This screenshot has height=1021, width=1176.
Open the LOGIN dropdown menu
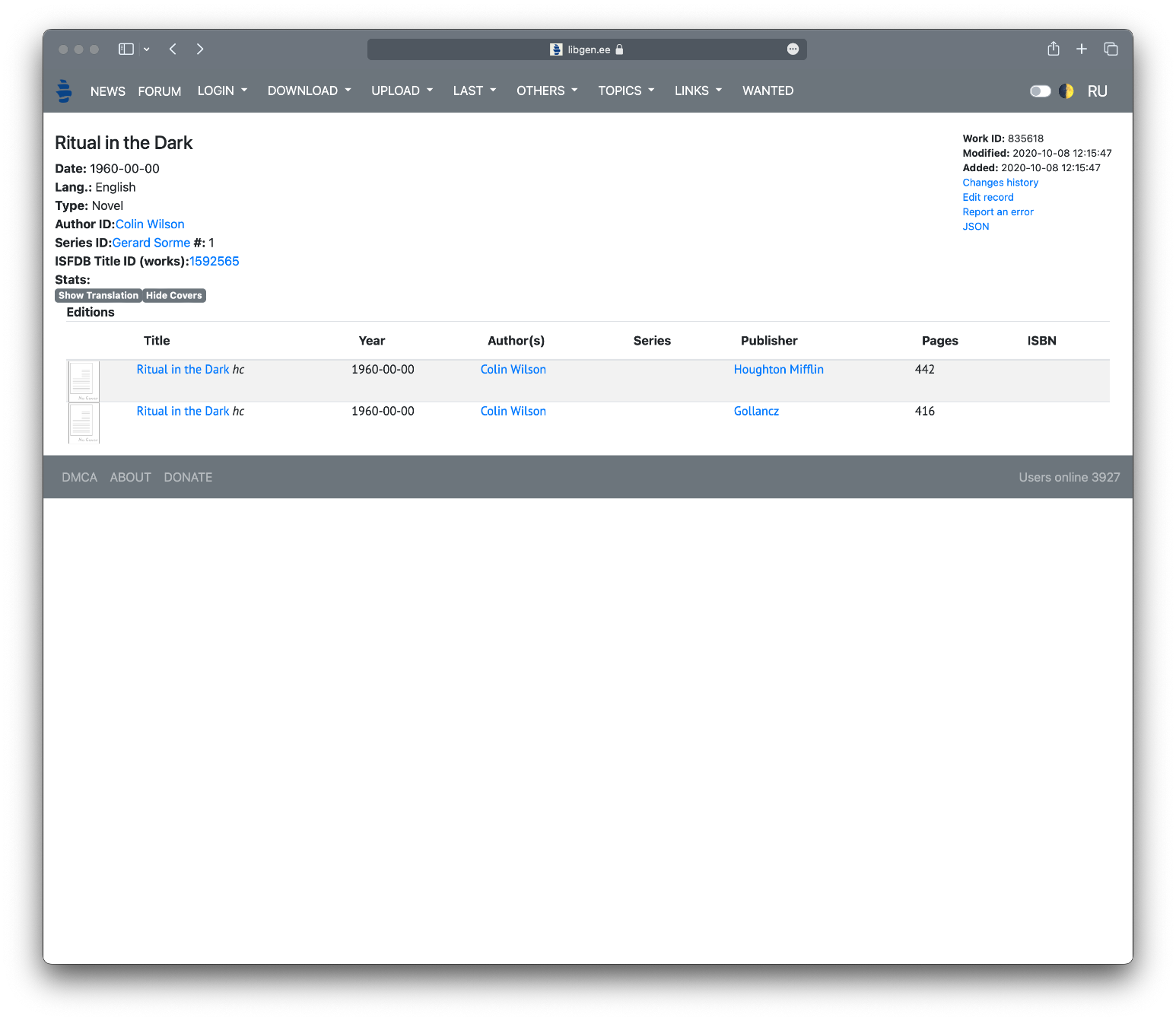tap(222, 91)
